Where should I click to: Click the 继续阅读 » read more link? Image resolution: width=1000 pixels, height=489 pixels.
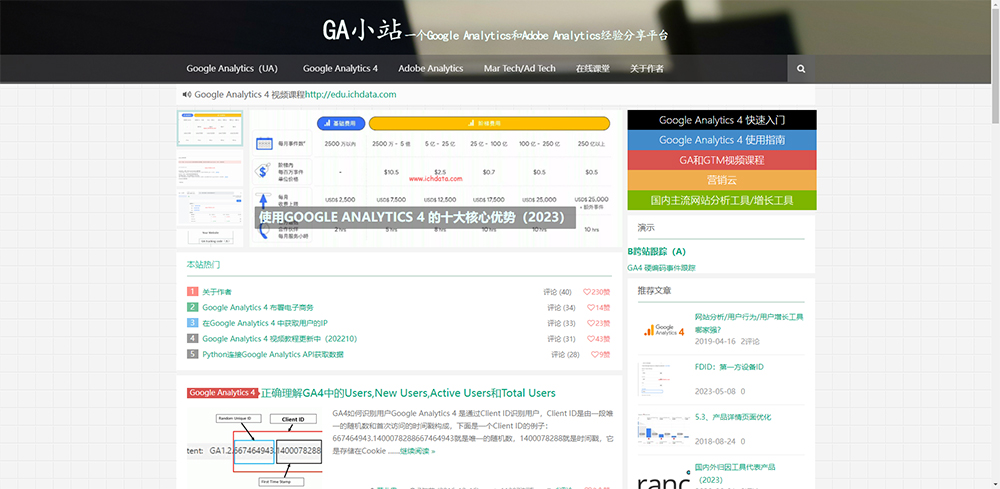417,451
